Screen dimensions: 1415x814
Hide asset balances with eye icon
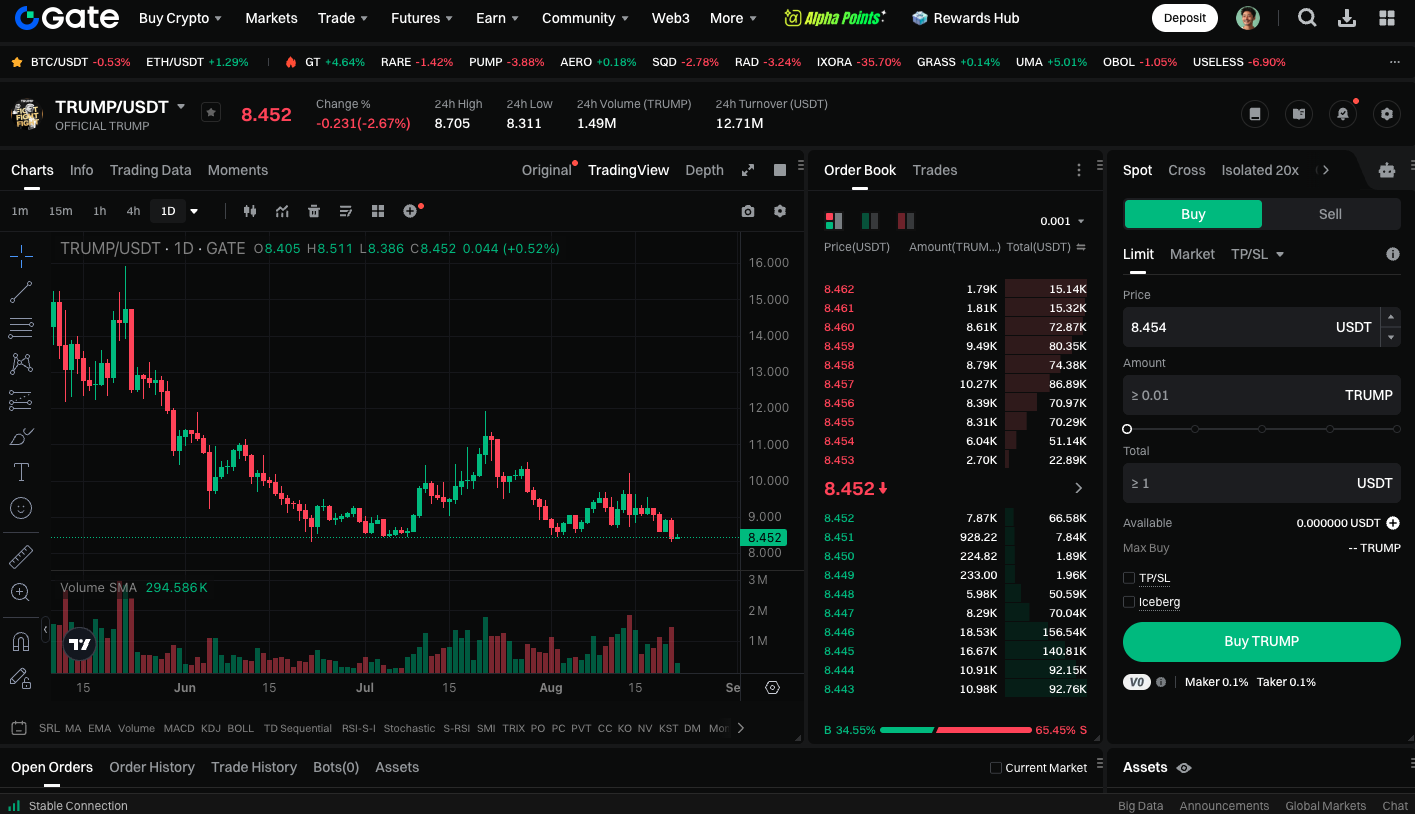click(1184, 768)
